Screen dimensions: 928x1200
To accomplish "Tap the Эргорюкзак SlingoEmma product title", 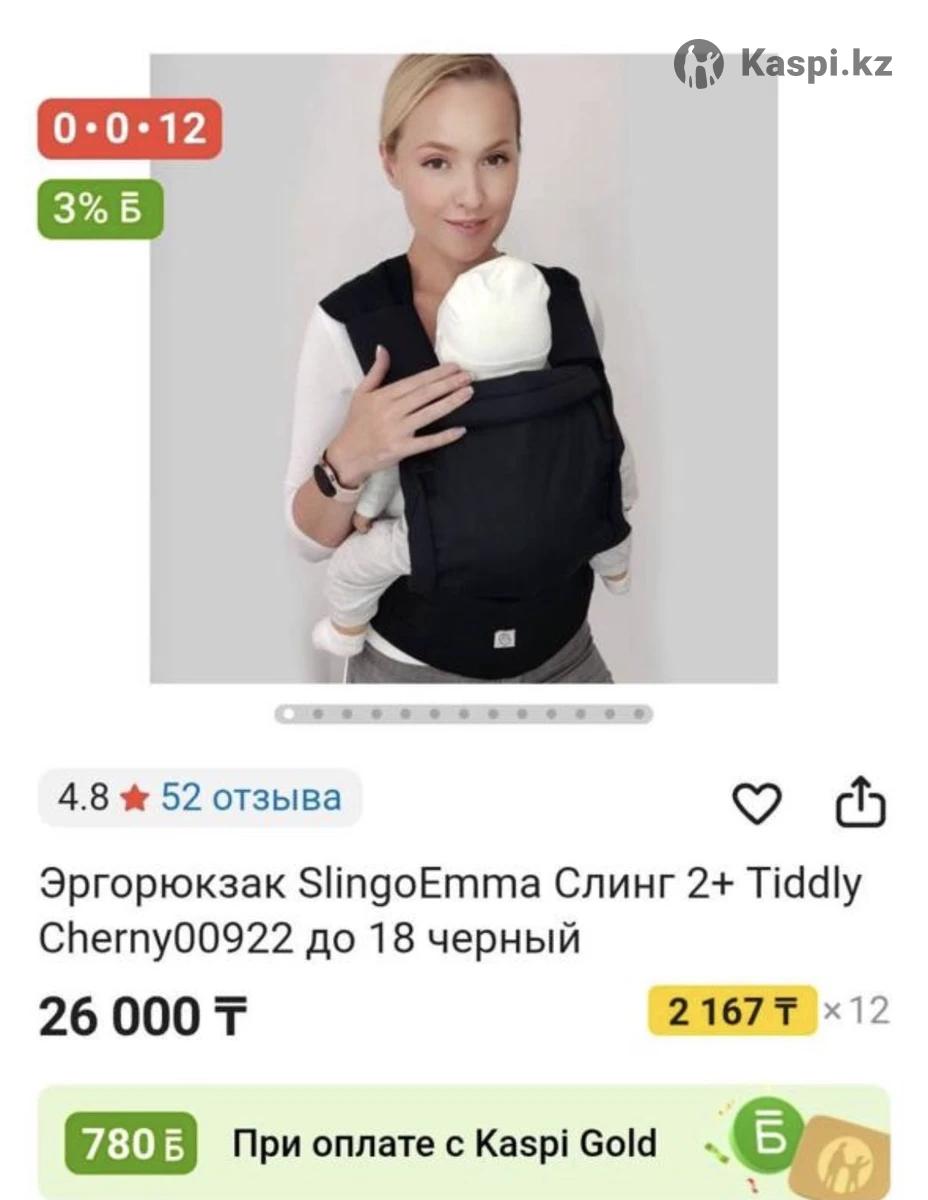I will tap(450, 911).
